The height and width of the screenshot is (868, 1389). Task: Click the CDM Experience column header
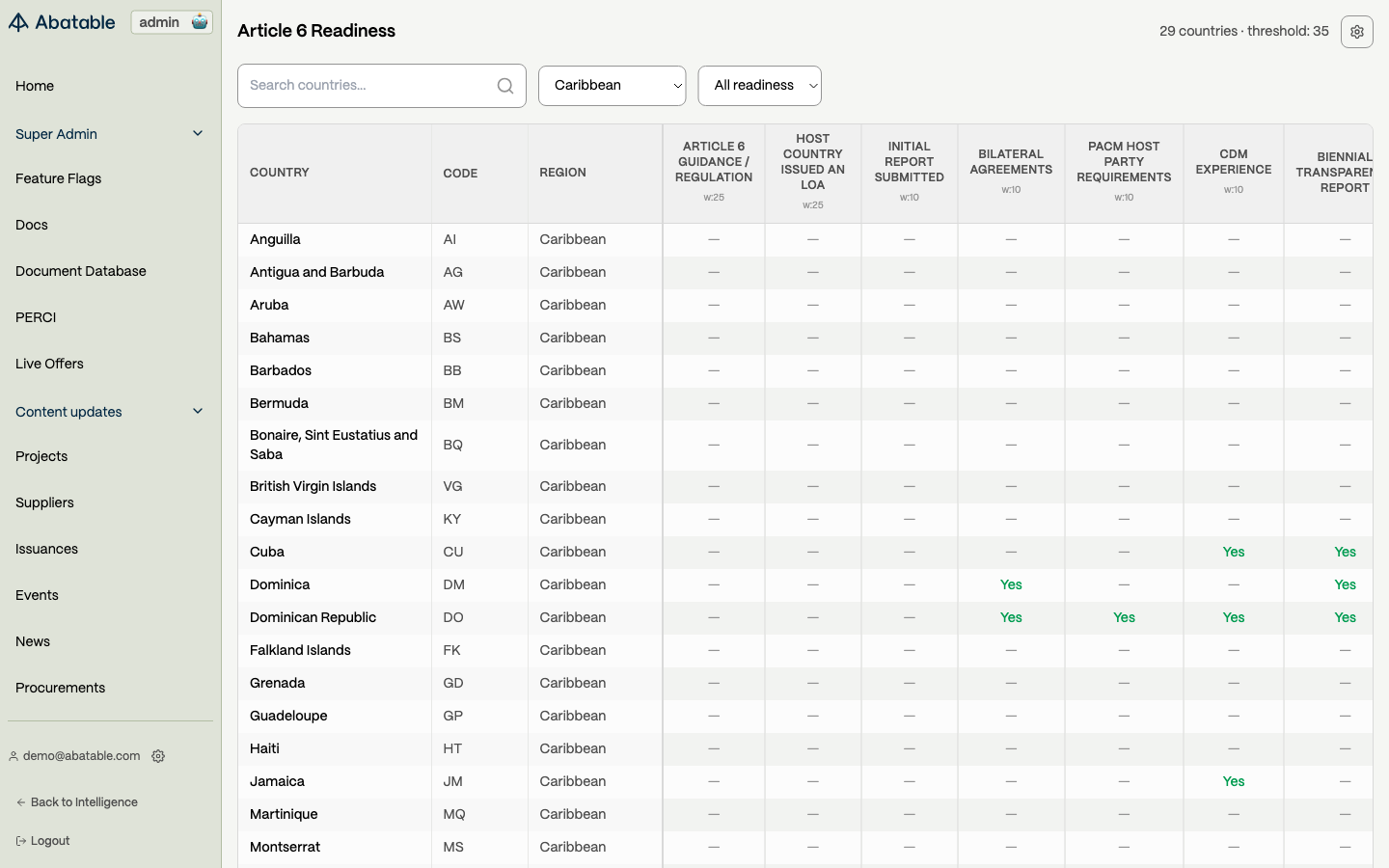point(1233,162)
